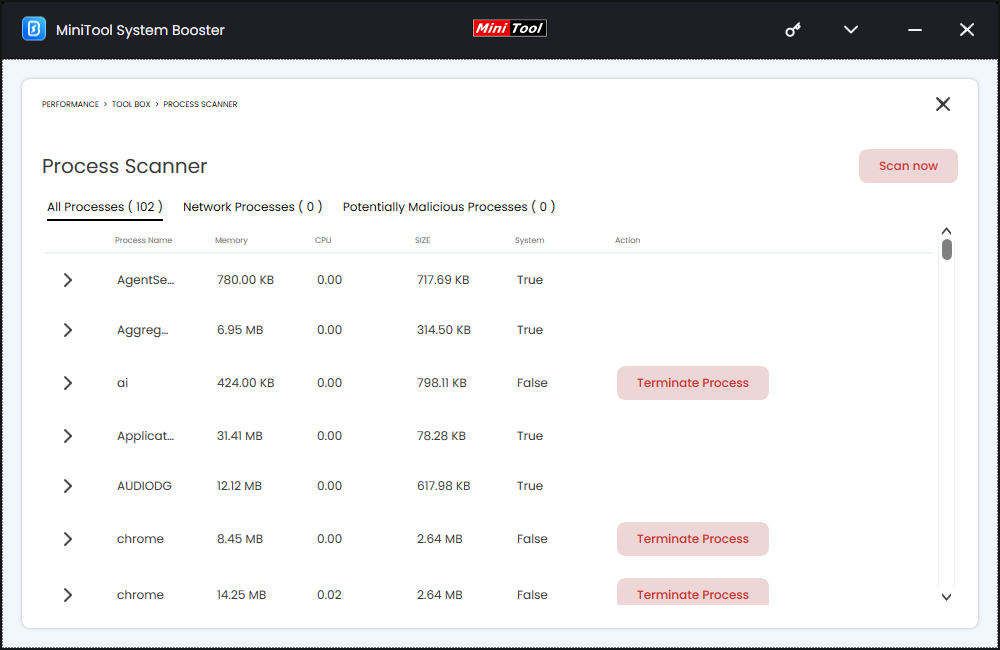1000x650 pixels.
Task: Open the title bar dropdown menu chevron
Action: click(851, 29)
